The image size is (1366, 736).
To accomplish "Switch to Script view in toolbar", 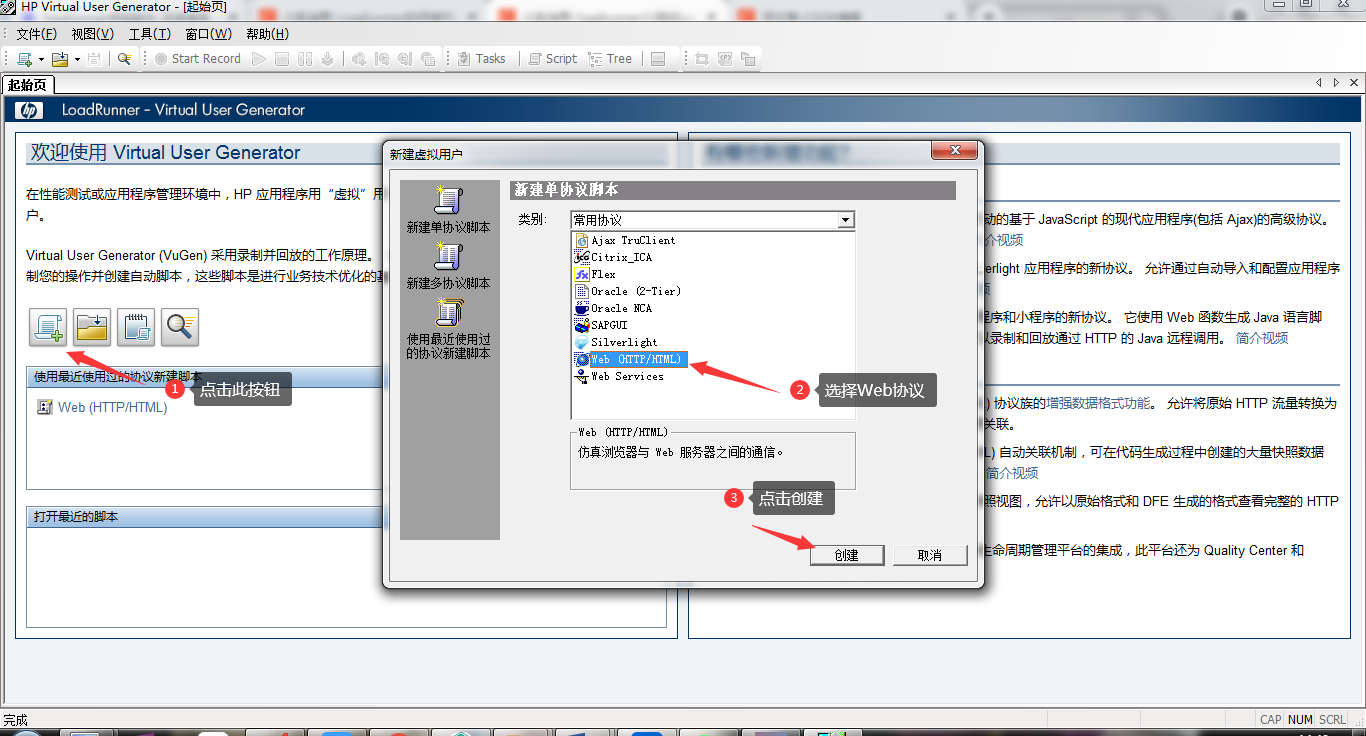I will click(x=553, y=59).
